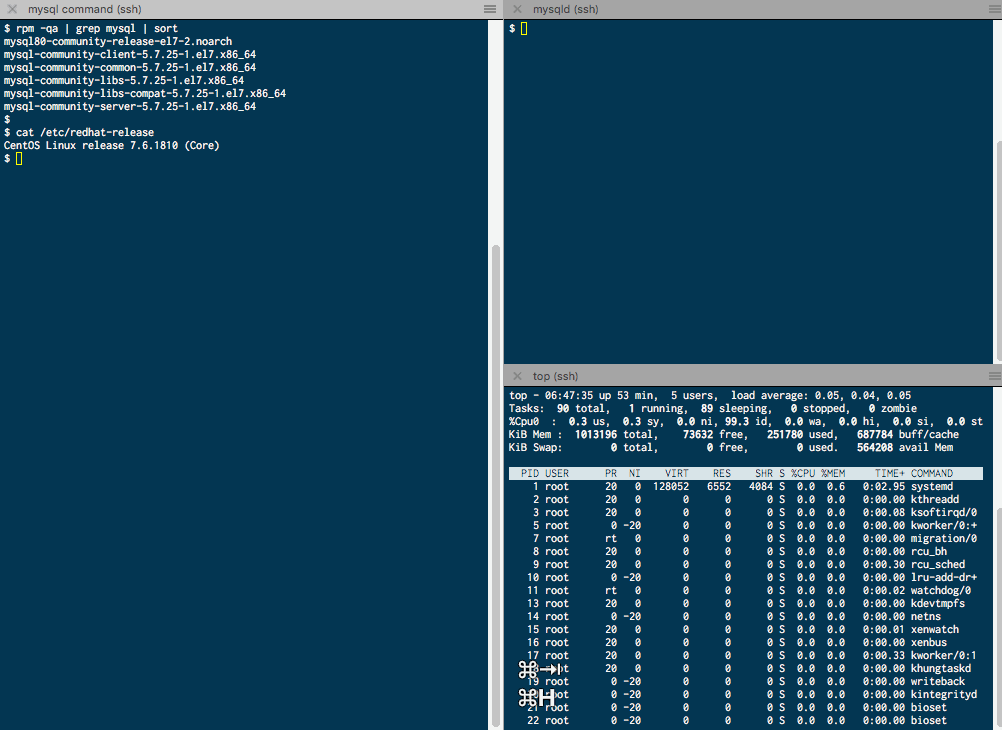Viewport: 1002px width, 730px height.
Task: Click 'CentOS Linux release 7.6.1810 (Core)' output
Action: [x=112, y=145]
